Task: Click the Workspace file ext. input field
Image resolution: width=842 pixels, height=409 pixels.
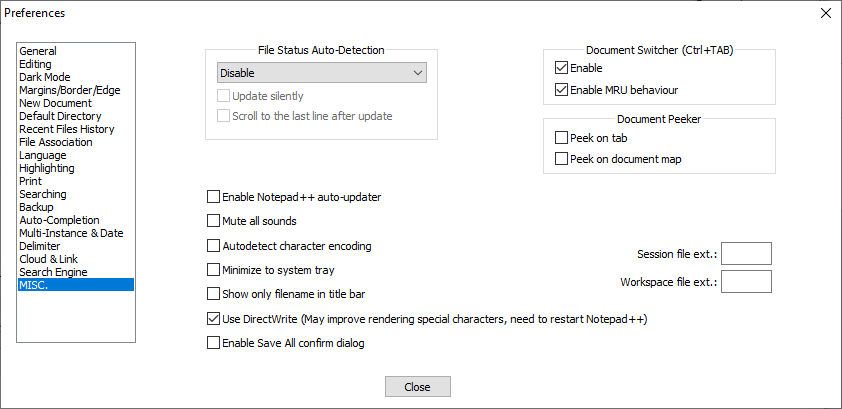Action: tap(746, 281)
